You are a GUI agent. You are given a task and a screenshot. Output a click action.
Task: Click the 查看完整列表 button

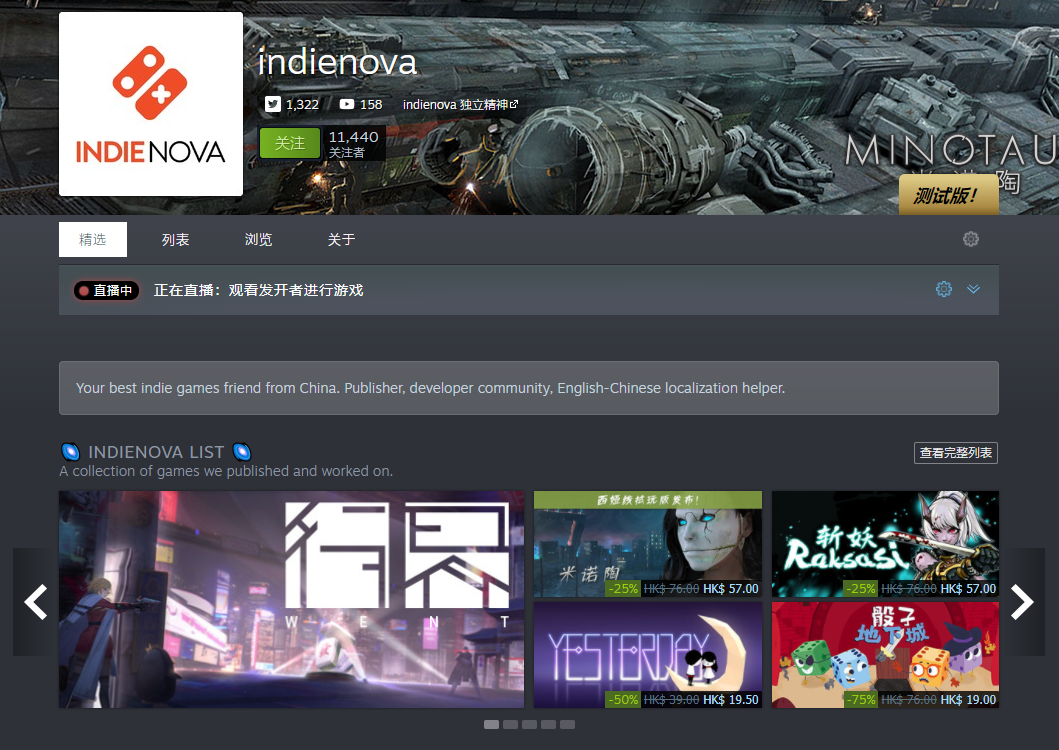[956, 453]
